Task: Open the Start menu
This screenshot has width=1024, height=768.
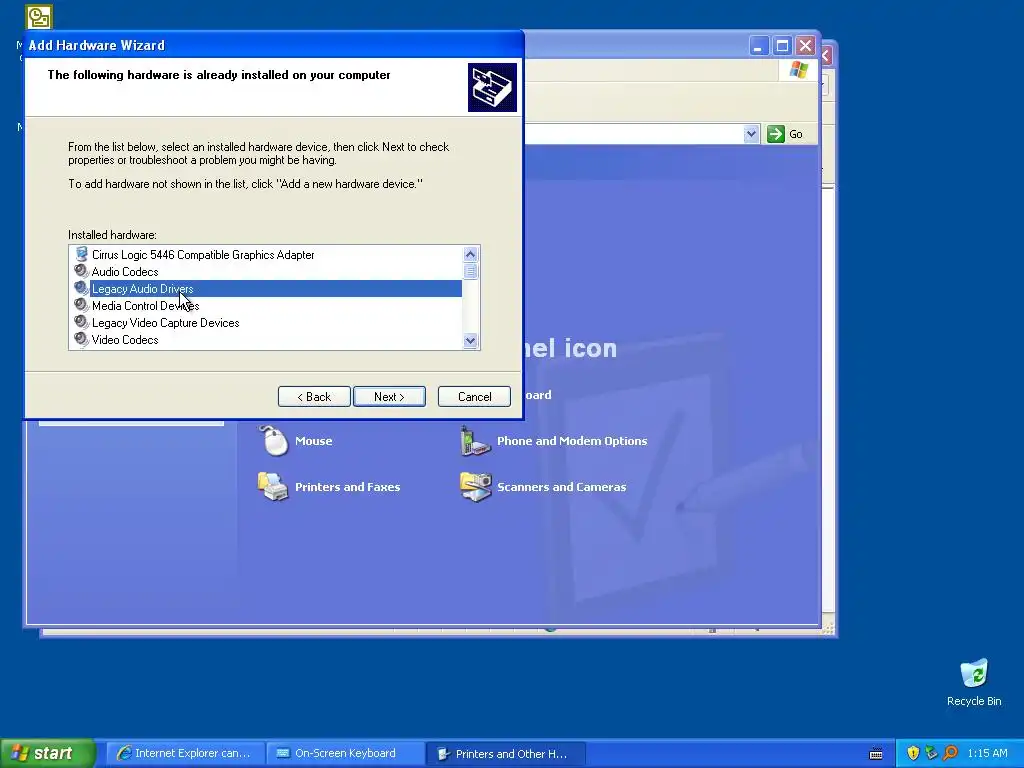Action: [x=48, y=753]
